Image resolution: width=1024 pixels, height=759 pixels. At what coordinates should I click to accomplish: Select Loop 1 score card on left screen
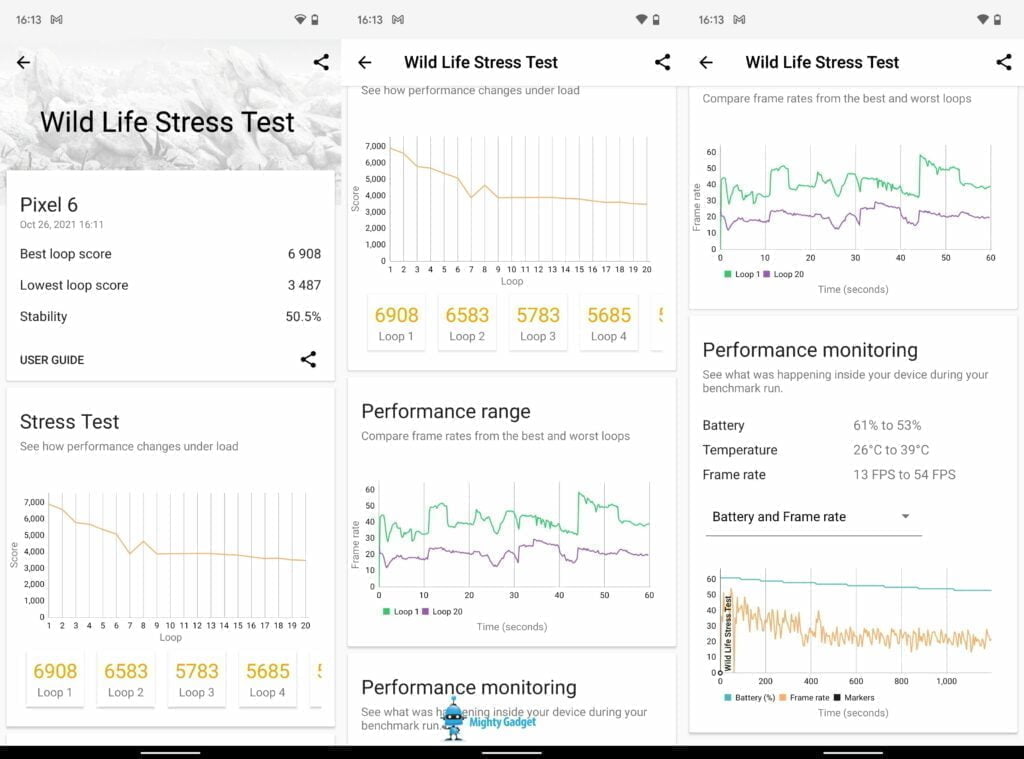point(55,679)
